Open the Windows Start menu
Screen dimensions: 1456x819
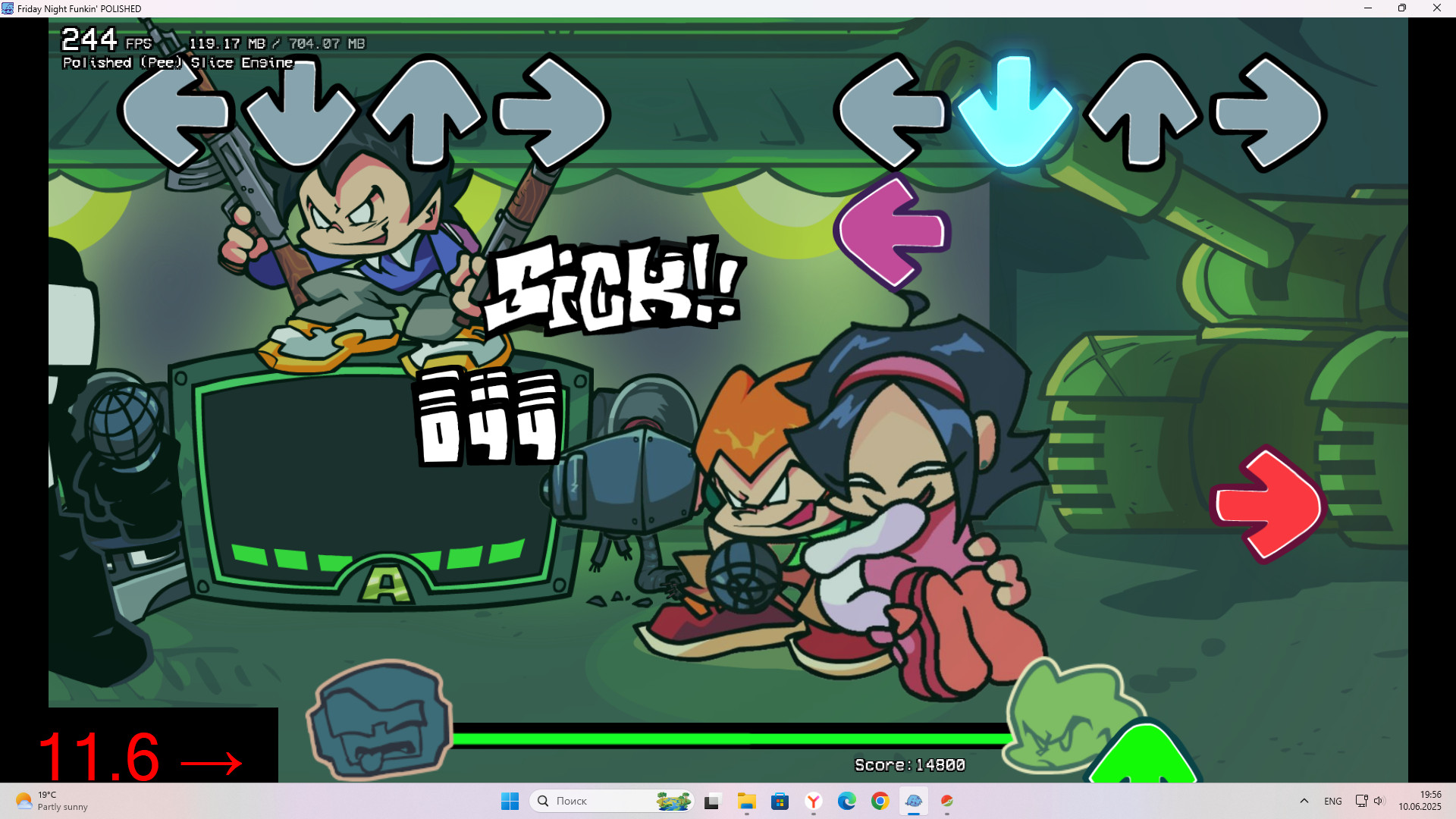[x=510, y=801]
